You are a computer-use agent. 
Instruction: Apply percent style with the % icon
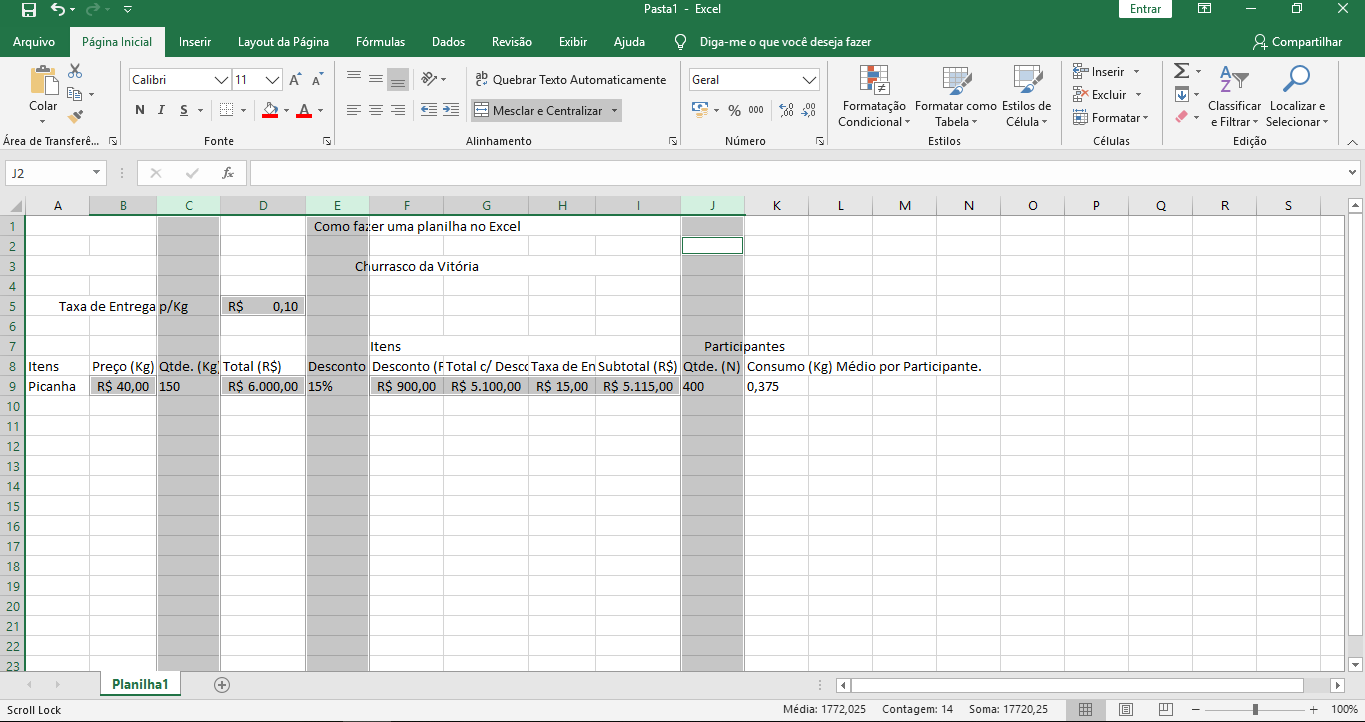click(734, 110)
